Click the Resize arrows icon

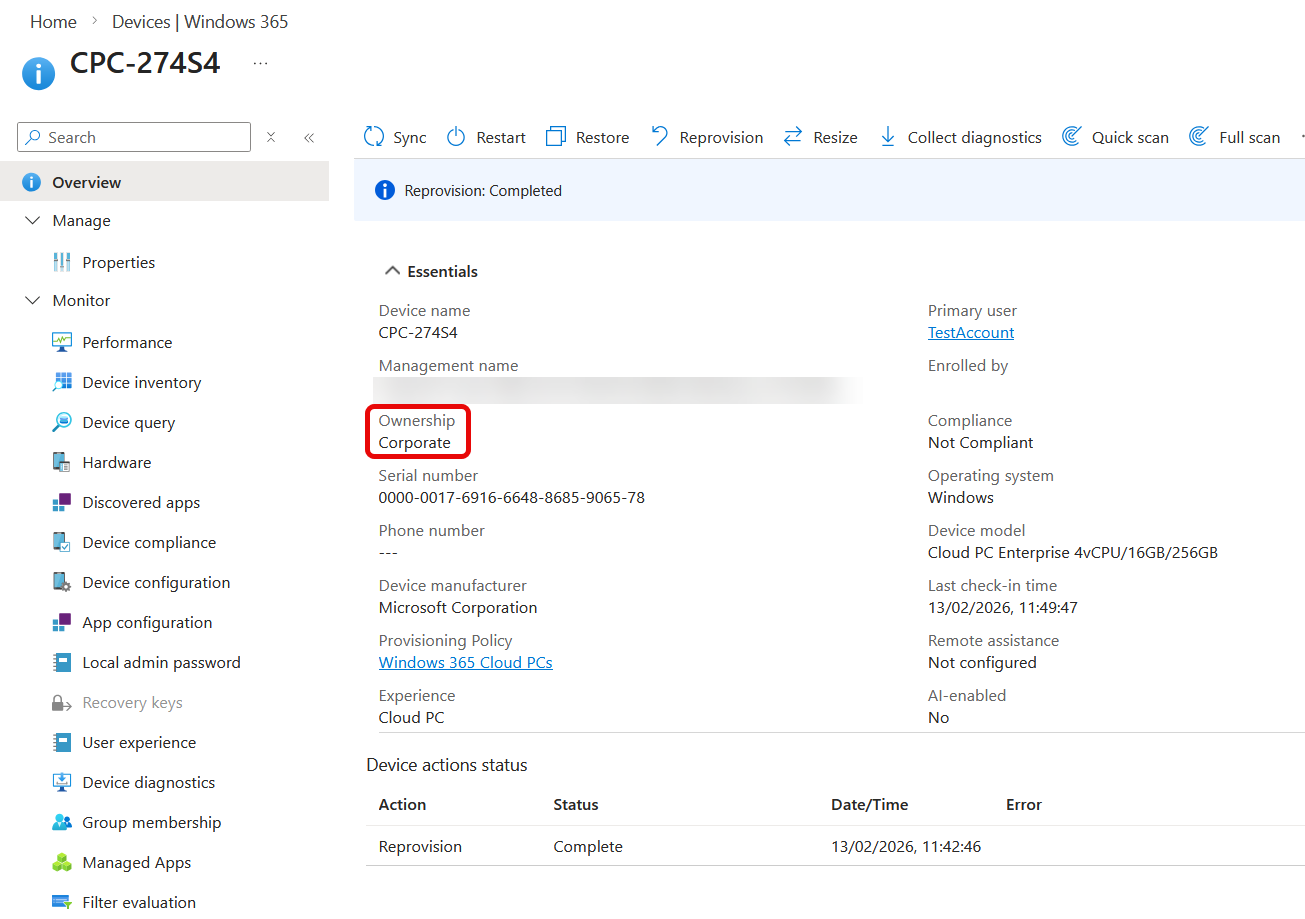pos(793,137)
